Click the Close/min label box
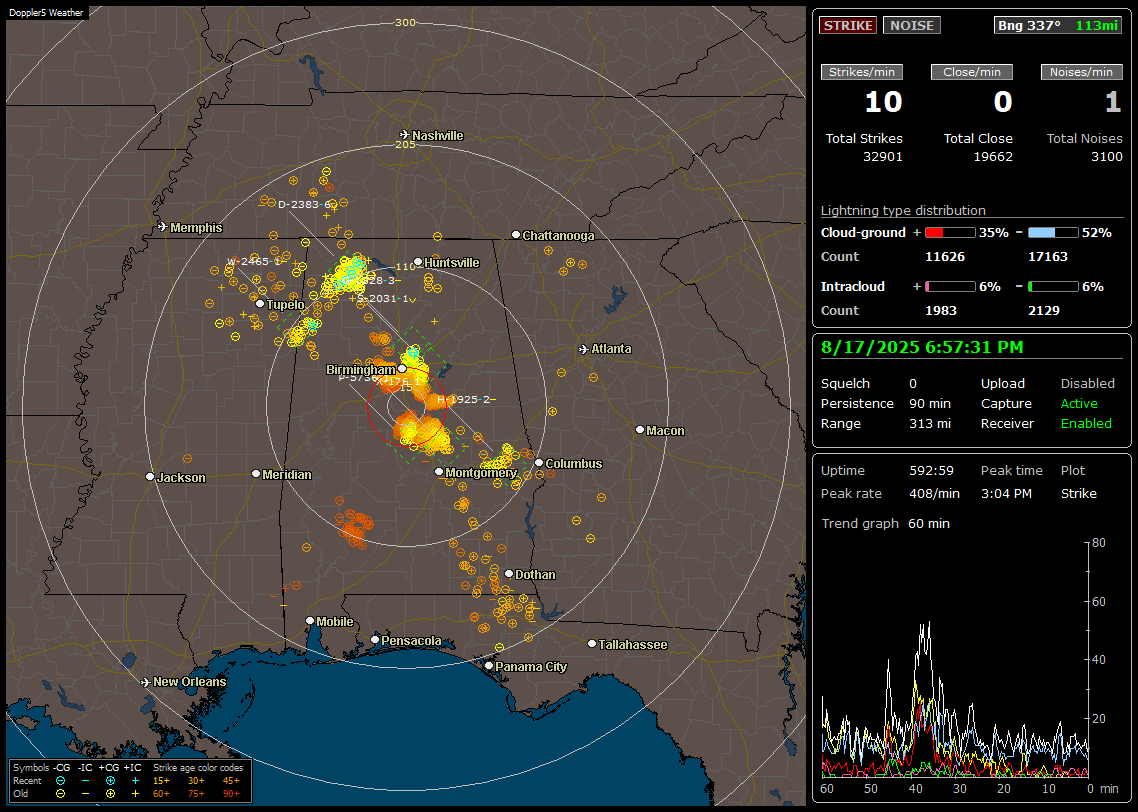This screenshot has height=812, width=1138. point(972,72)
